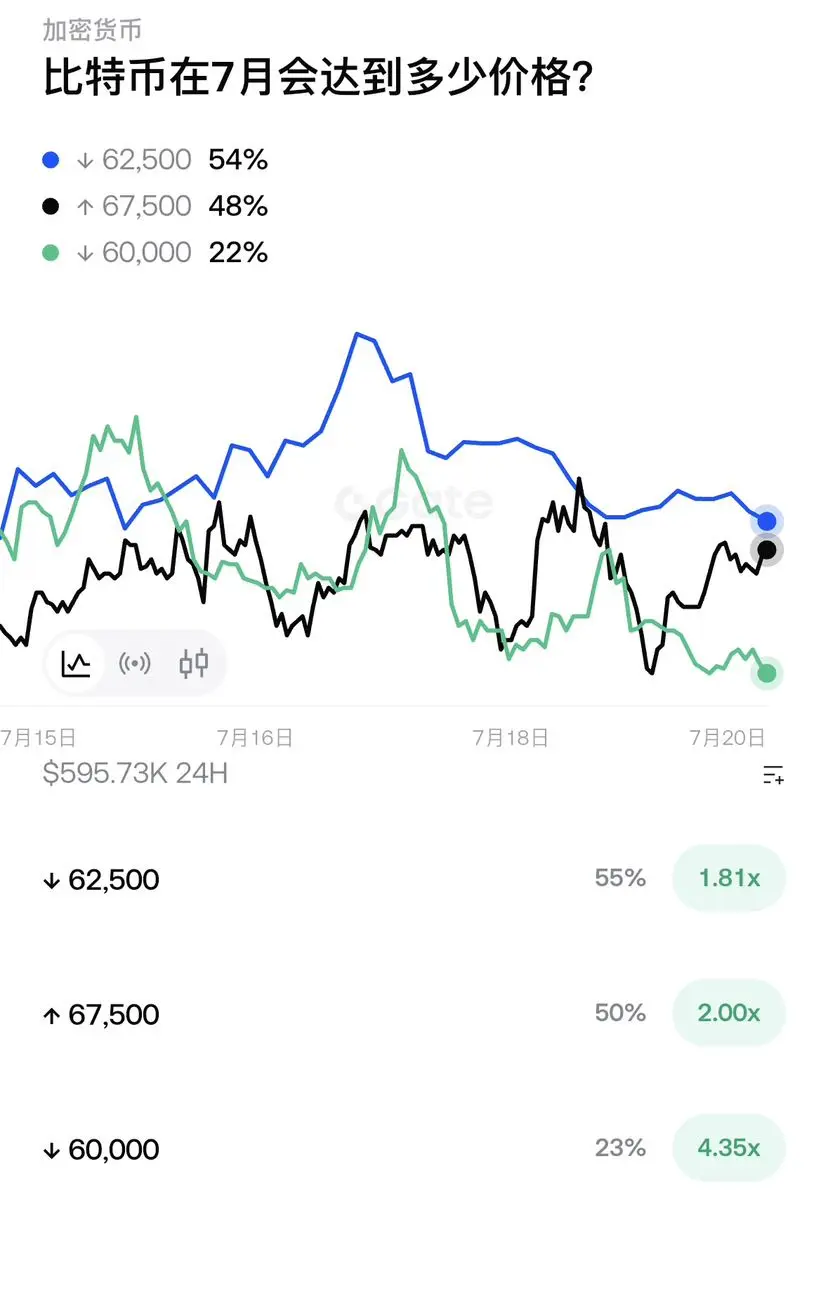The height and width of the screenshot is (1296, 828).
Task: Open the 加密货币 category link
Action: pos(92,30)
